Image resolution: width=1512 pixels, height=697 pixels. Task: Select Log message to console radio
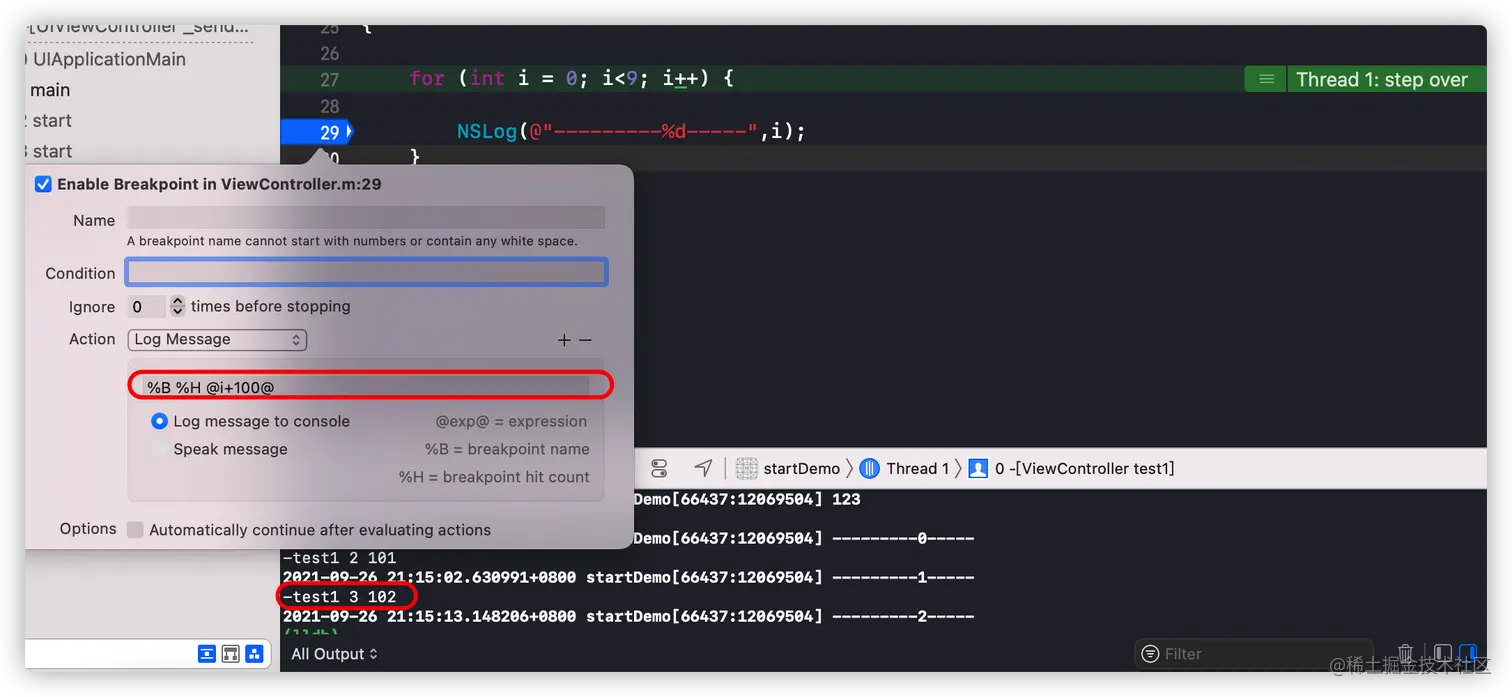pyautogui.click(x=159, y=422)
